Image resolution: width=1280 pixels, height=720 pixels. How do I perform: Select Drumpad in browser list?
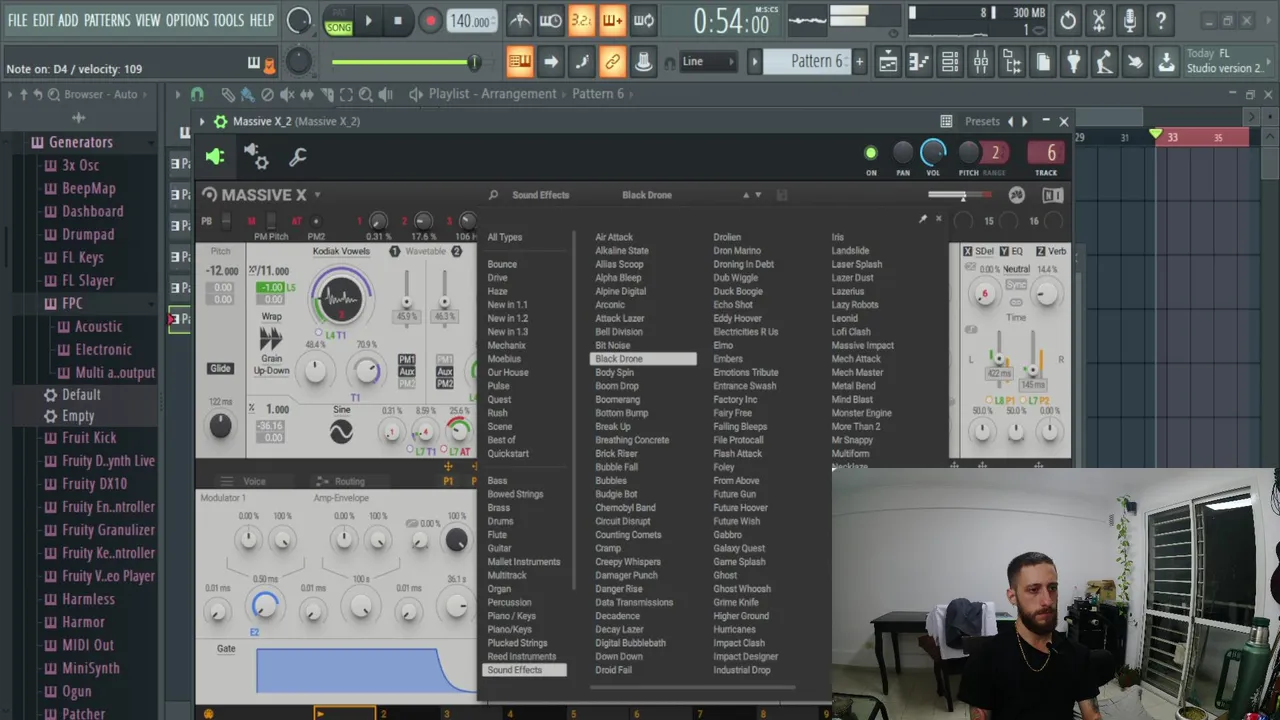point(88,234)
